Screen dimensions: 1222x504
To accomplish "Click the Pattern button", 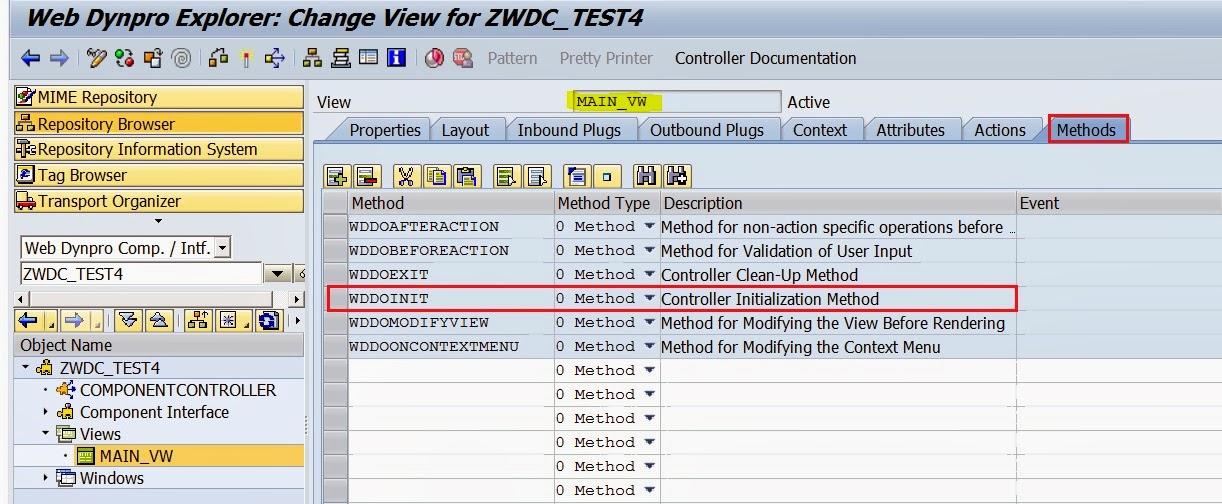I will pyautogui.click(x=512, y=58).
